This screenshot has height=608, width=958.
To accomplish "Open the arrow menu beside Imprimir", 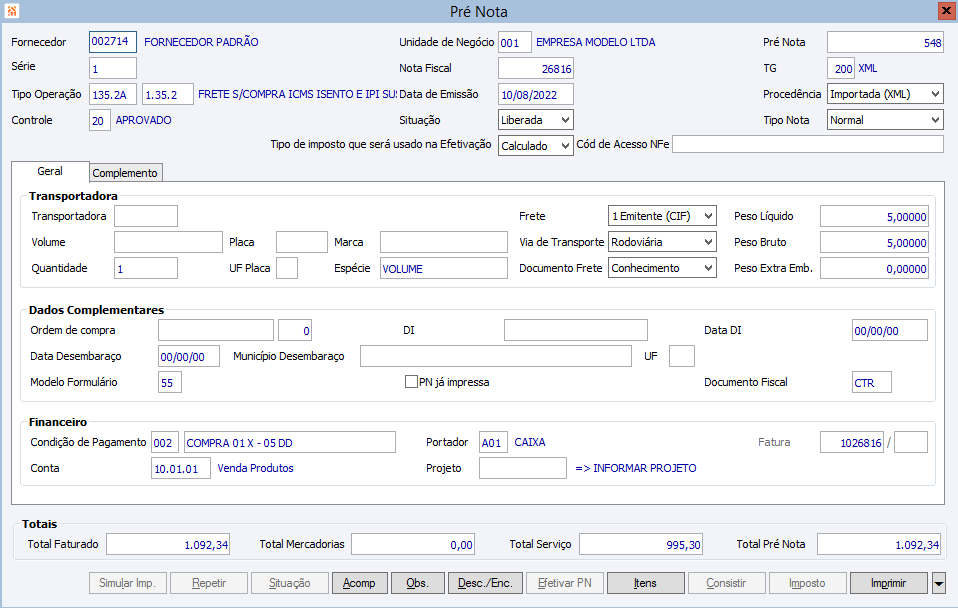I will (938, 583).
